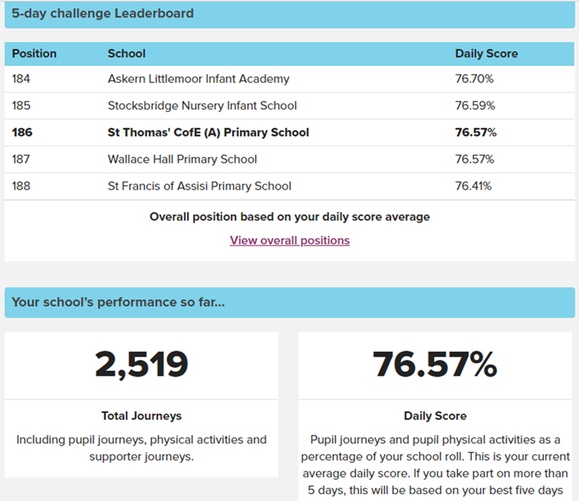Click the school's performance so far heading
Screen dimensions: 579x501
118,302
